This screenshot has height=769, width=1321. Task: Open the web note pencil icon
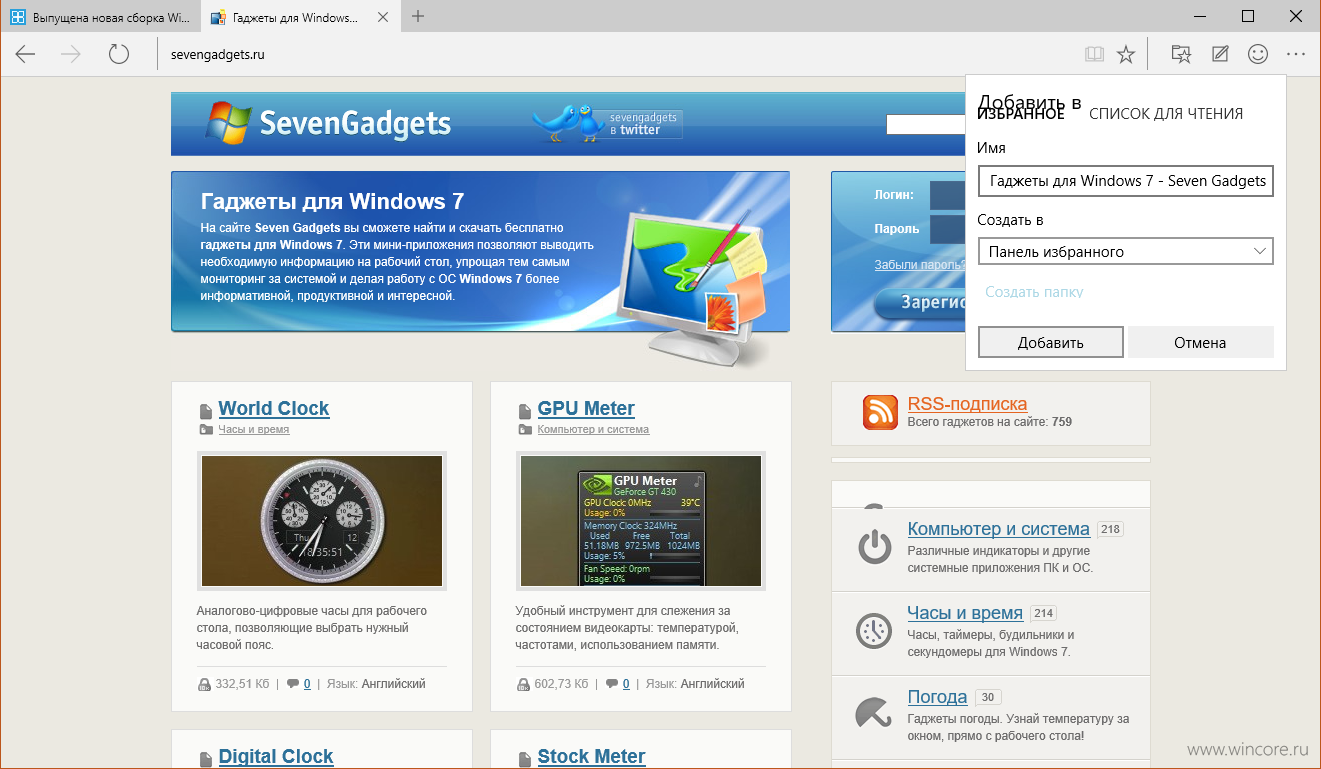tap(1219, 54)
